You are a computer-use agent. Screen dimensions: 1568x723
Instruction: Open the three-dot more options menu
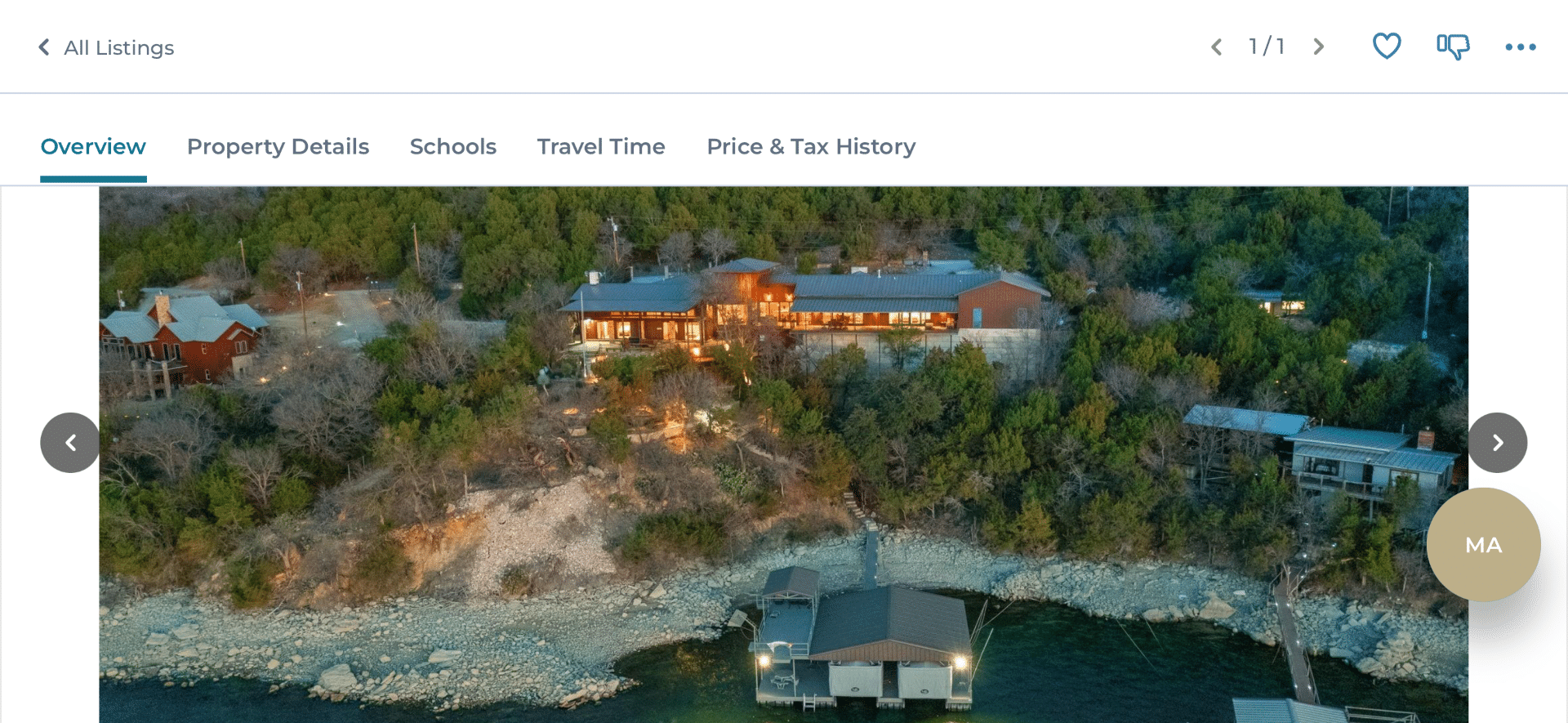(1521, 47)
